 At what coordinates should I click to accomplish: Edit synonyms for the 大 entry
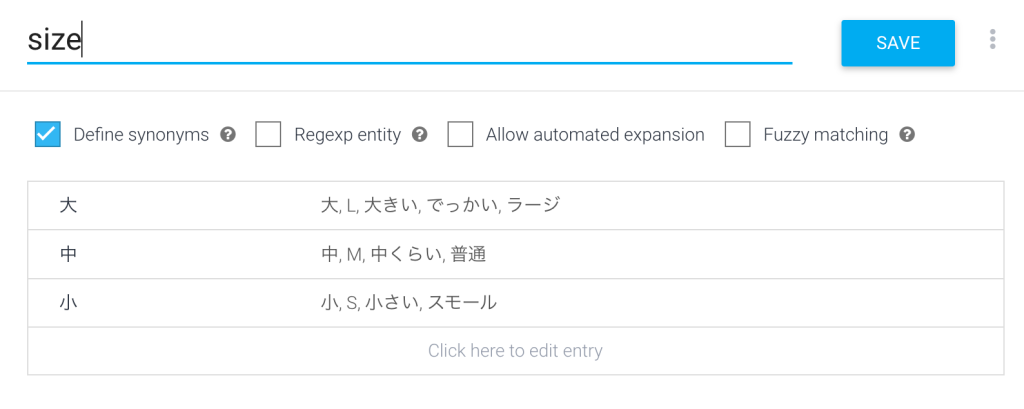pyautogui.click(x=440, y=205)
